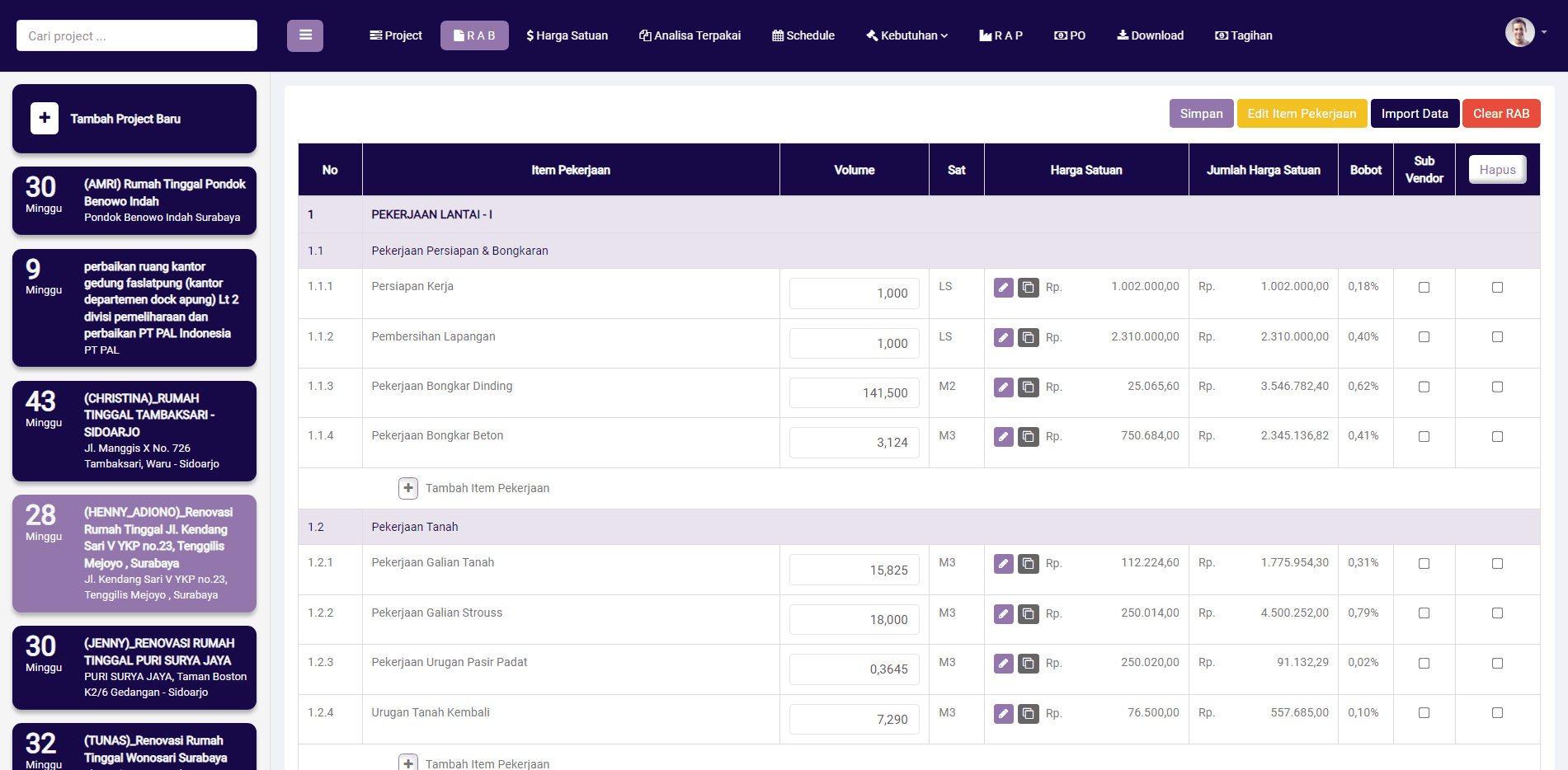Click copy icon for Pekerjaan Galian Tanah
The image size is (1568, 770).
pyautogui.click(x=1028, y=564)
